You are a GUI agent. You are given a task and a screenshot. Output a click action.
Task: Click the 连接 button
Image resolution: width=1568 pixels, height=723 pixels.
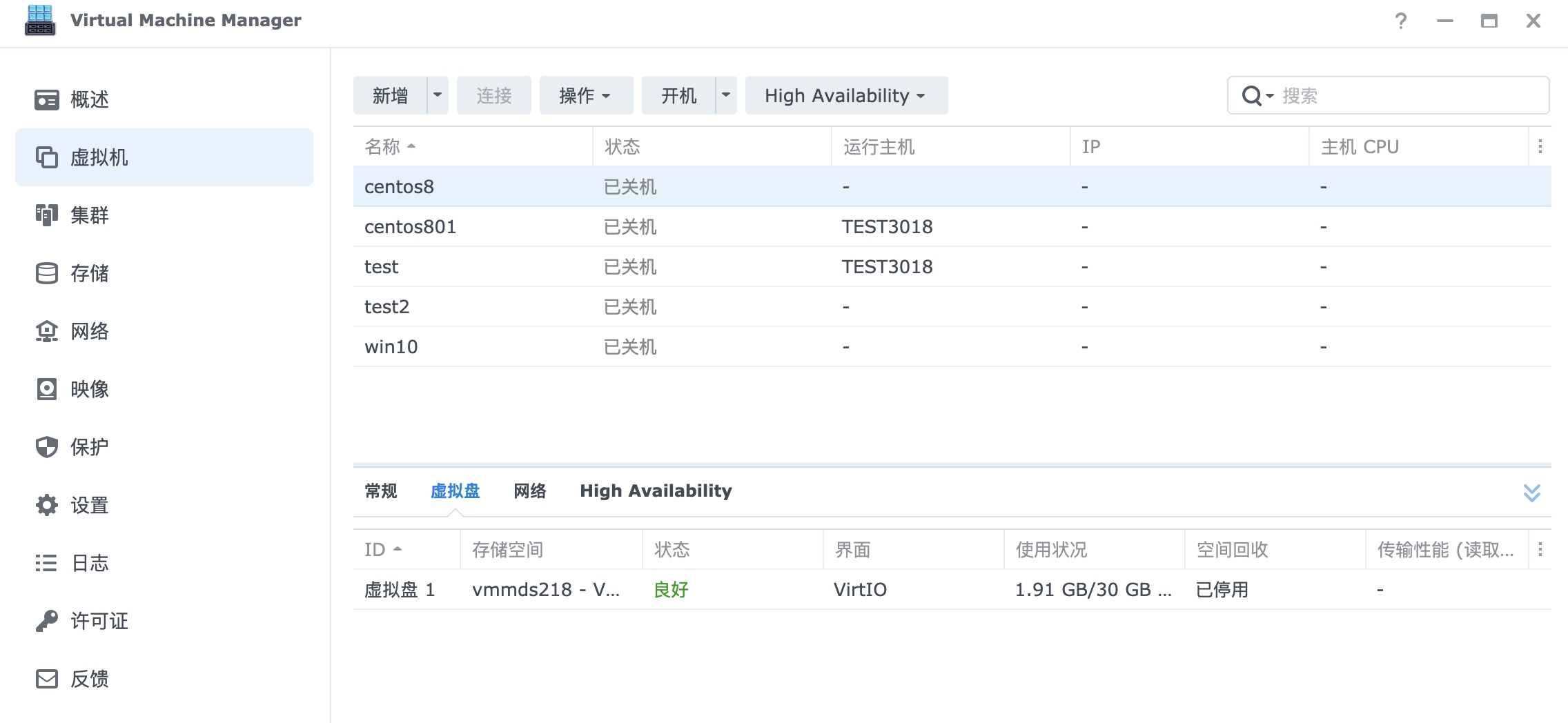coord(494,95)
